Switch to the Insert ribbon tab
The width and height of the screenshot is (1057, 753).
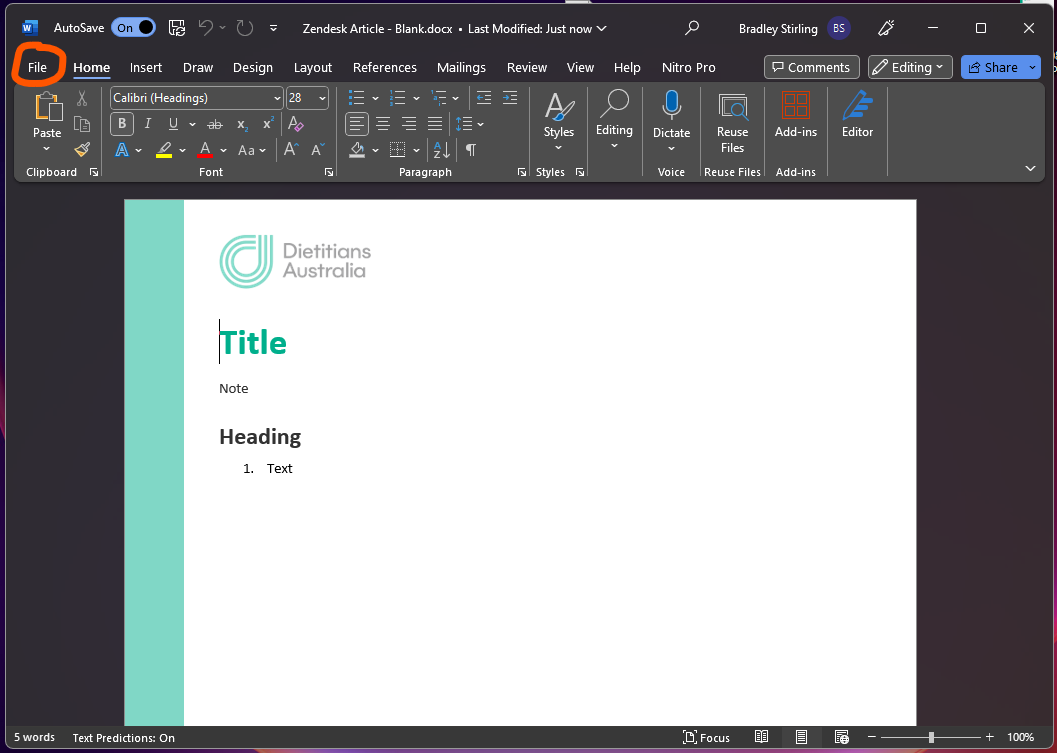point(146,67)
